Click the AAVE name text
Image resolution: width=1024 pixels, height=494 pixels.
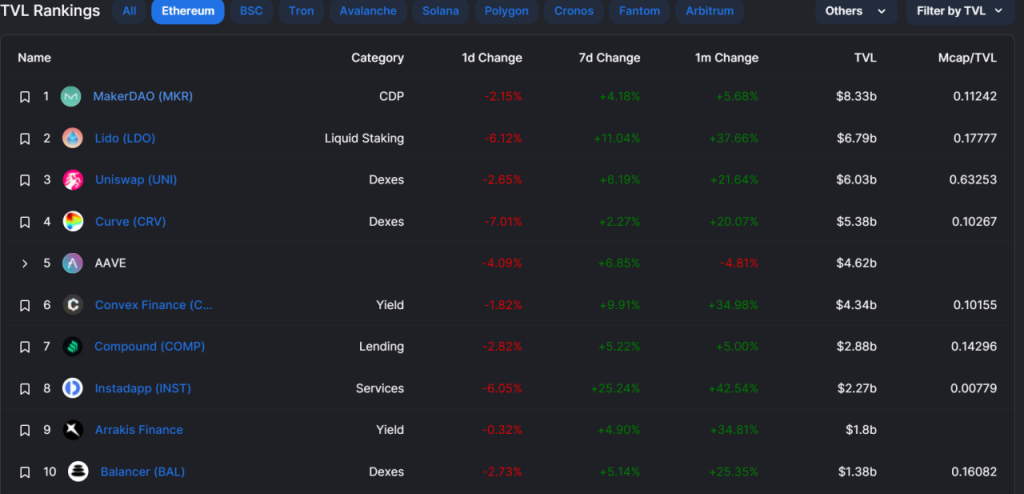tap(110, 263)
